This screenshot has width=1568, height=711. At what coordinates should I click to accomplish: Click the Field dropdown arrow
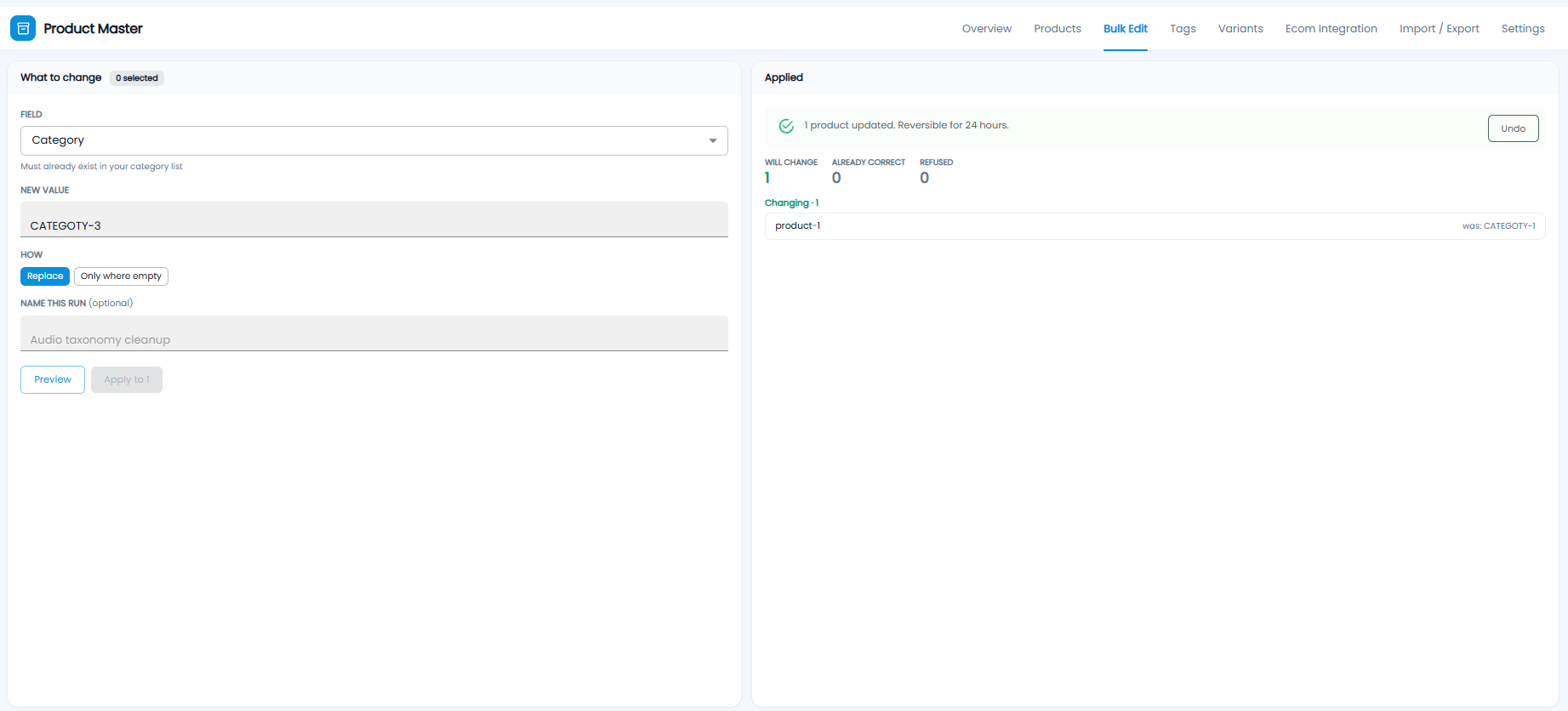713,140
